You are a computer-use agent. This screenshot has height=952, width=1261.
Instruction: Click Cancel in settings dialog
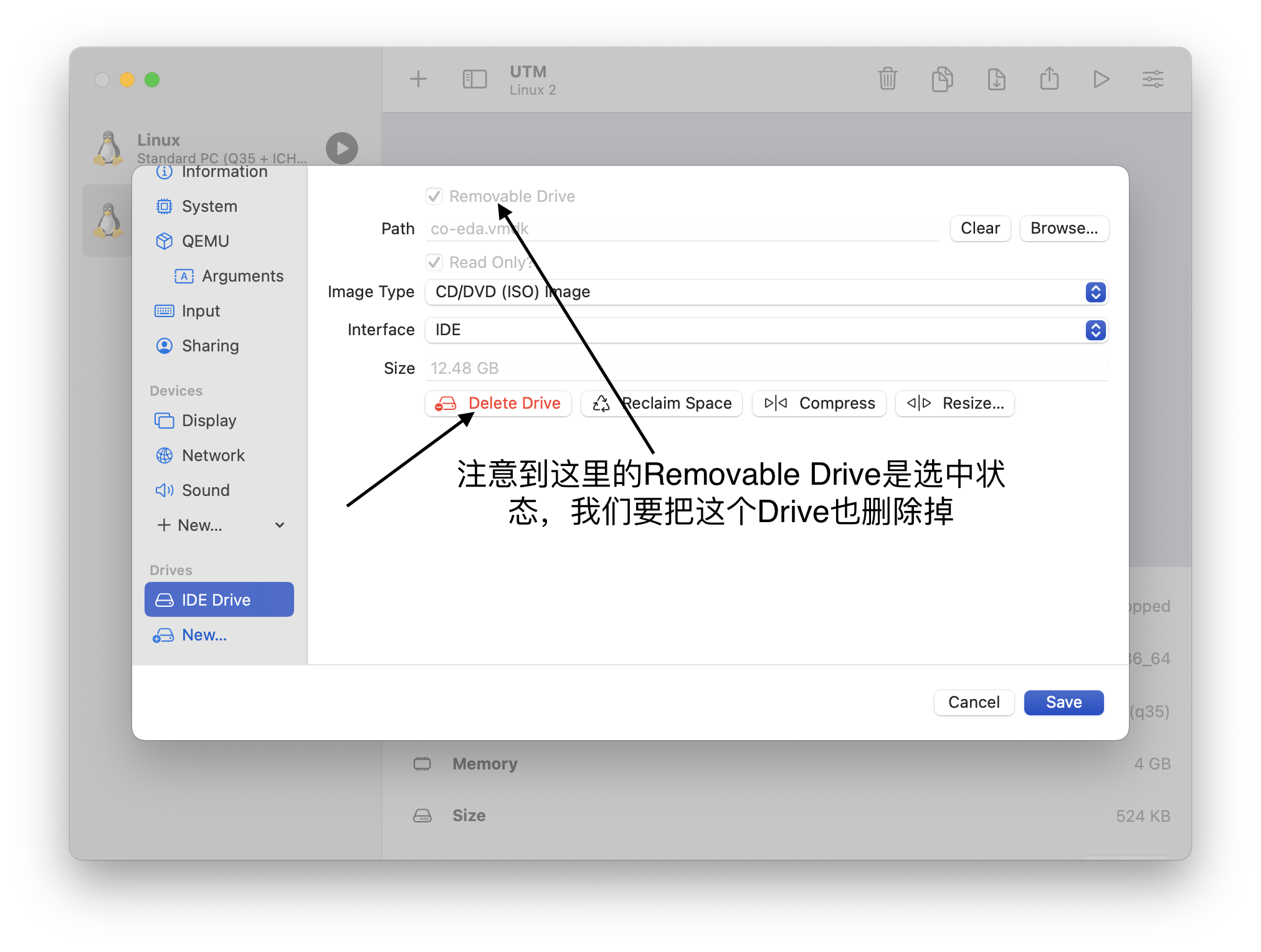974,703
